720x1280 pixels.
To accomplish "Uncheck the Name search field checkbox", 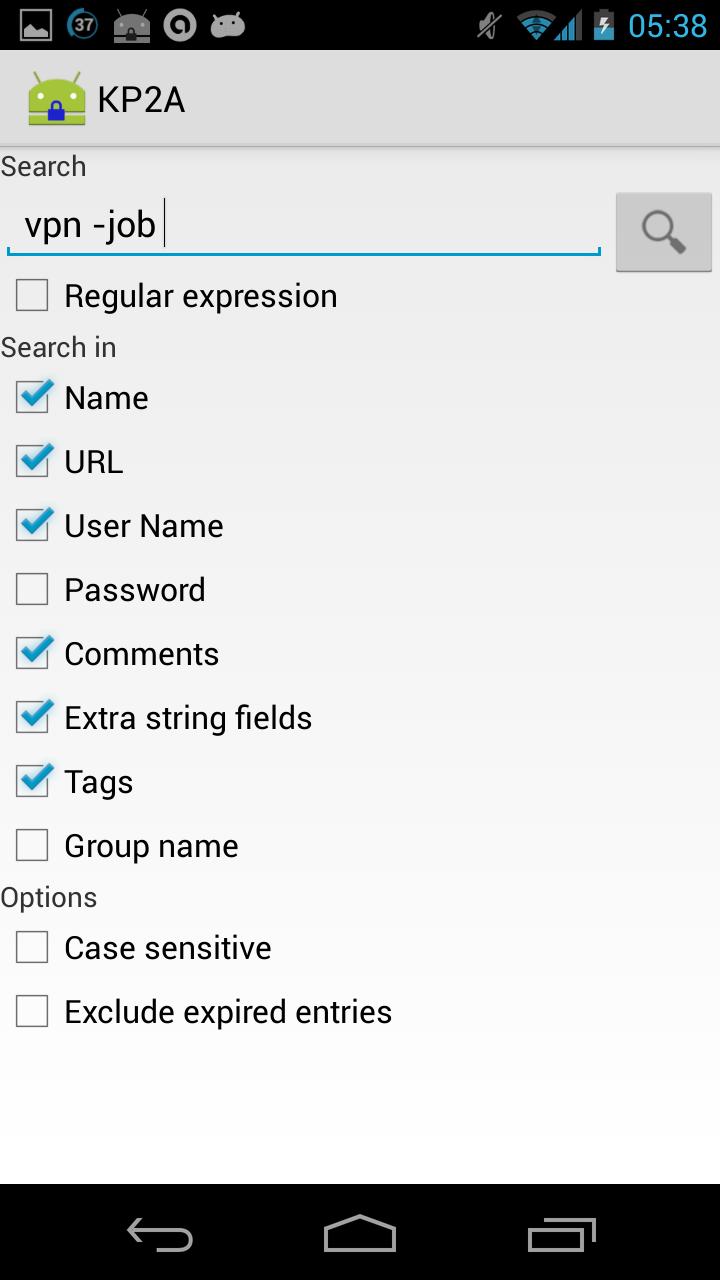I will [x=32, y=398].
